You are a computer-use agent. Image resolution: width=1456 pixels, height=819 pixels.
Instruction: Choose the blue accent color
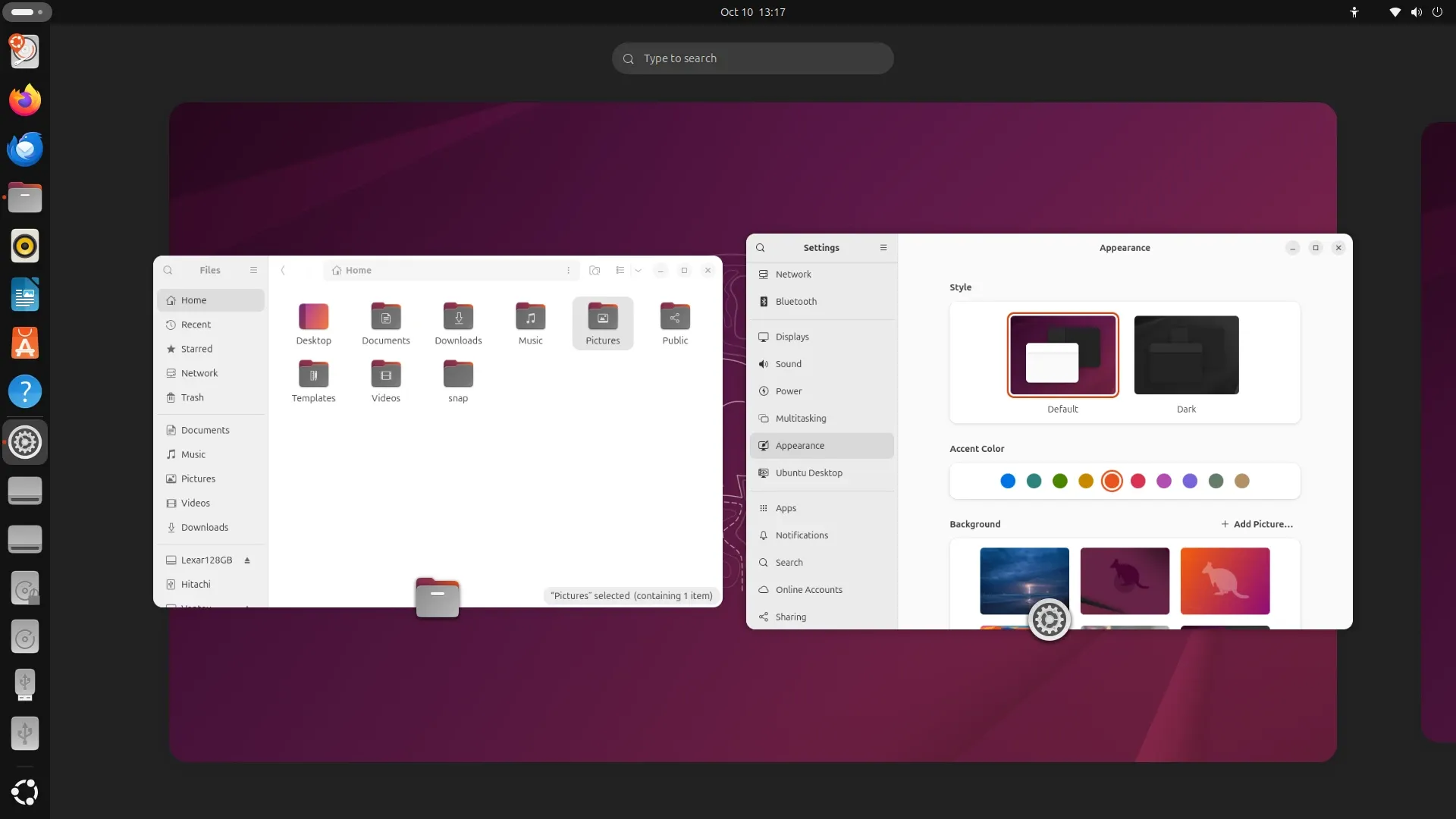[1008, 481]
